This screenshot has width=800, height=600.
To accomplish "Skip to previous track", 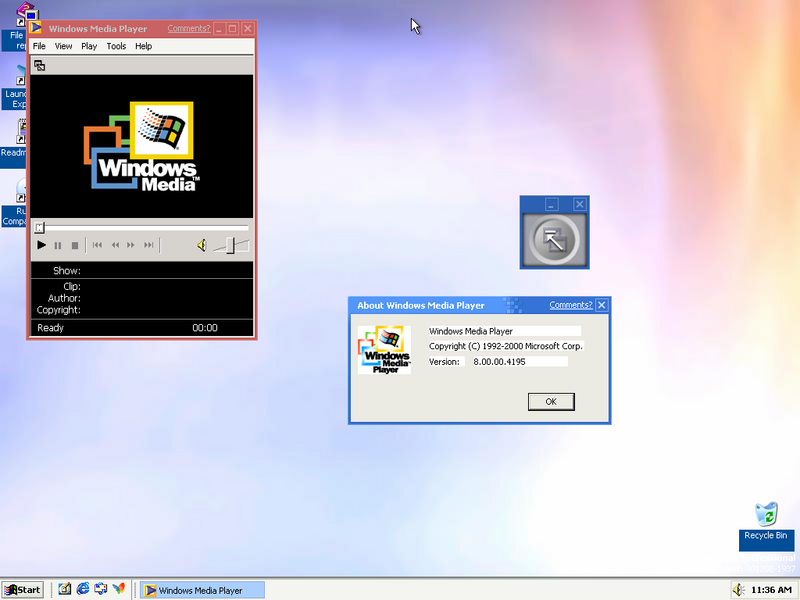I will (97, 245).
